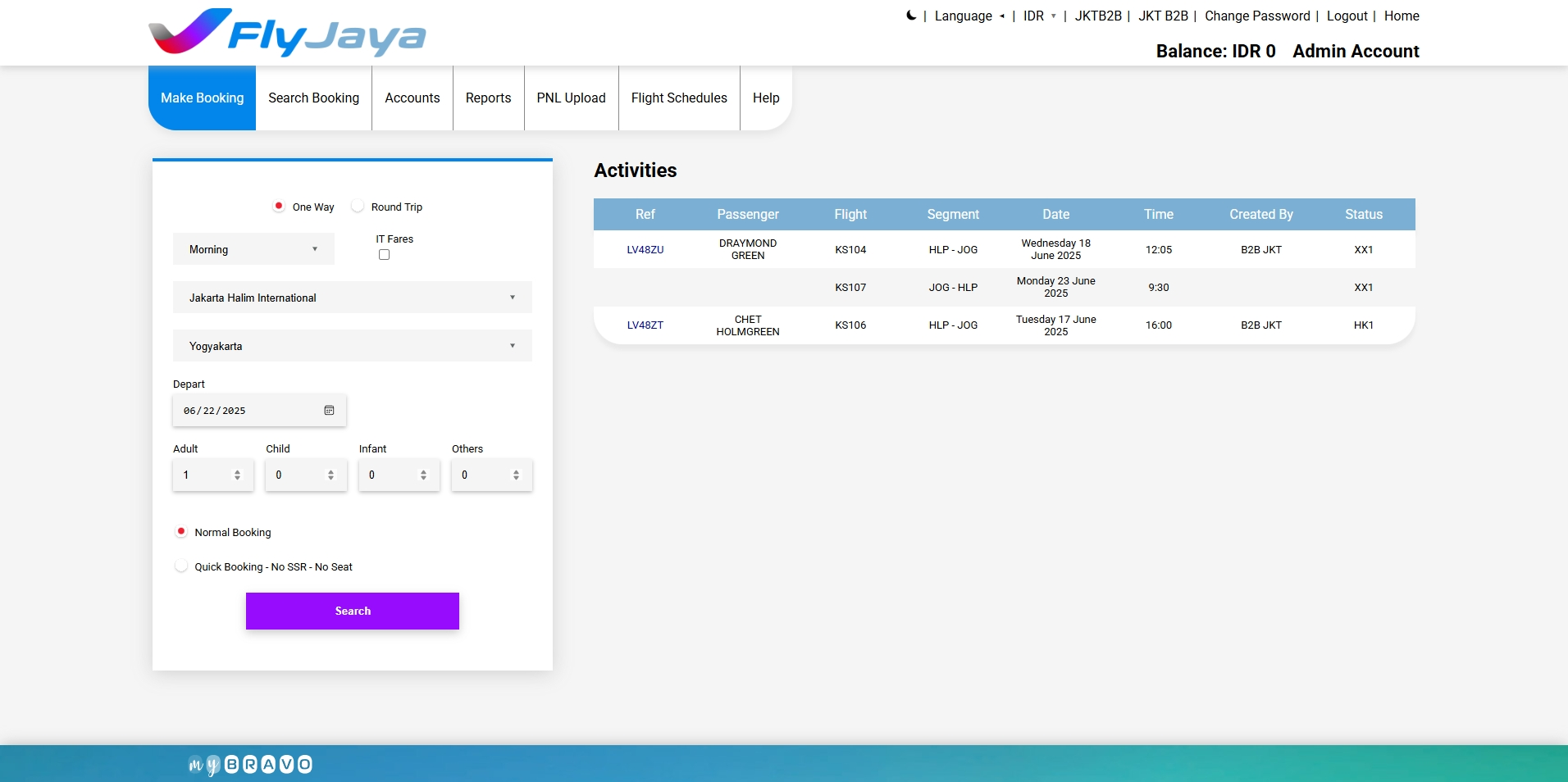Click the Time column header
Viewport: 1568px width, 782px height.
[1159, 214]
